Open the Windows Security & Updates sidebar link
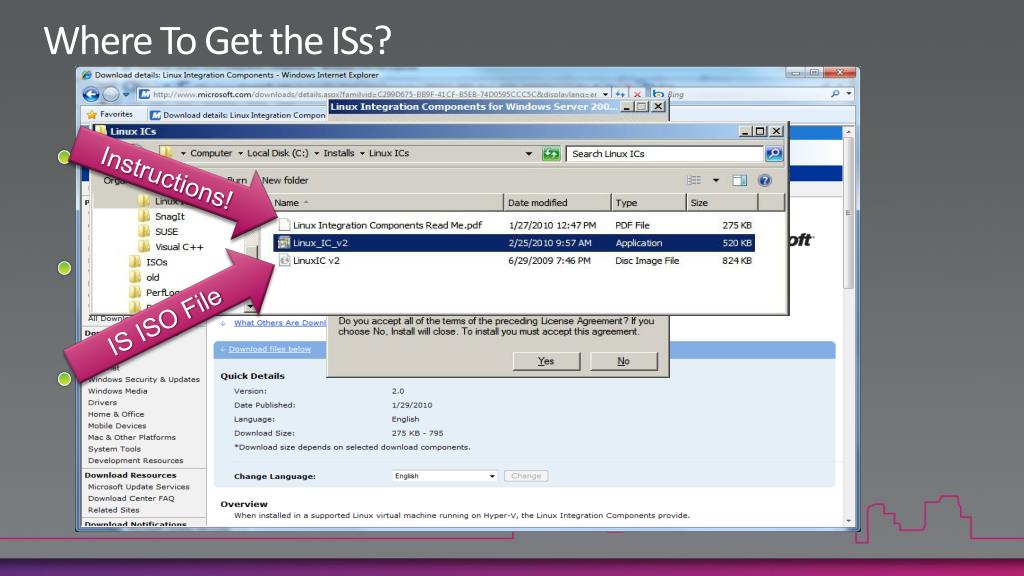 point(144,379)
